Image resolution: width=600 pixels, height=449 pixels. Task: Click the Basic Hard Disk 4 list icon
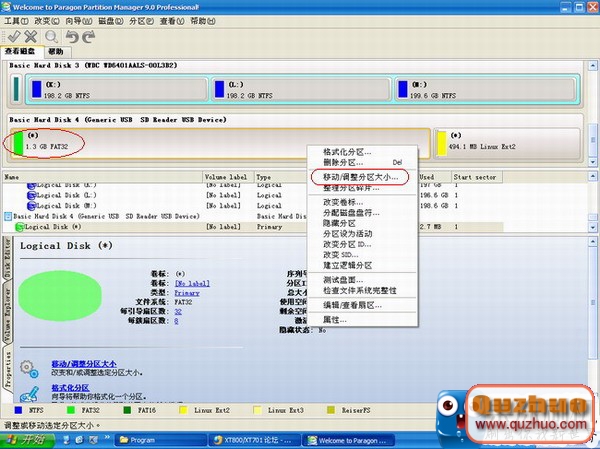[7, 215]
